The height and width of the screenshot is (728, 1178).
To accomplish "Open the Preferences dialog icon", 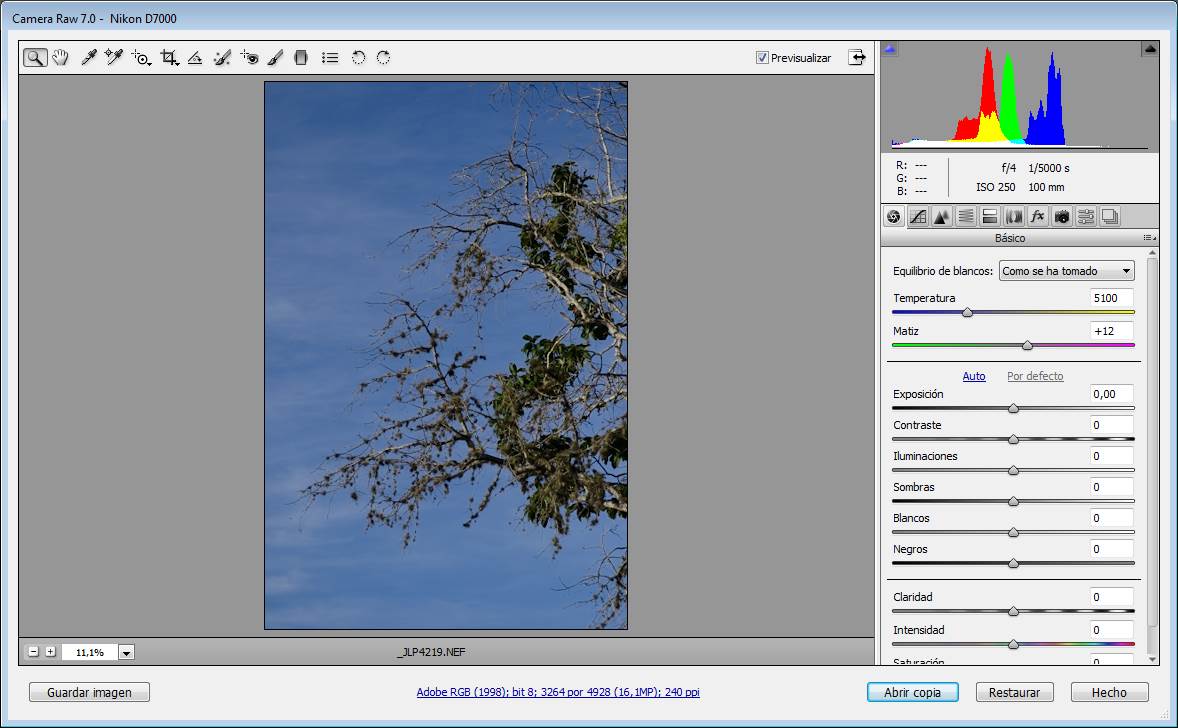I will (x=330, y=58).
